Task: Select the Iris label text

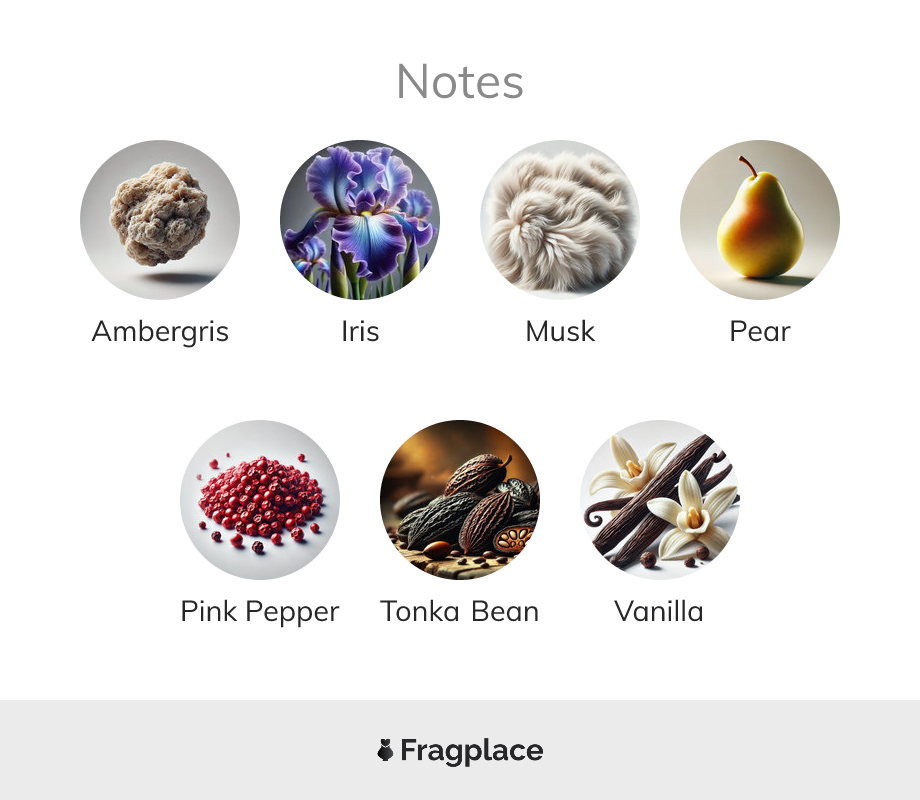Action: [x=360, y=331]
